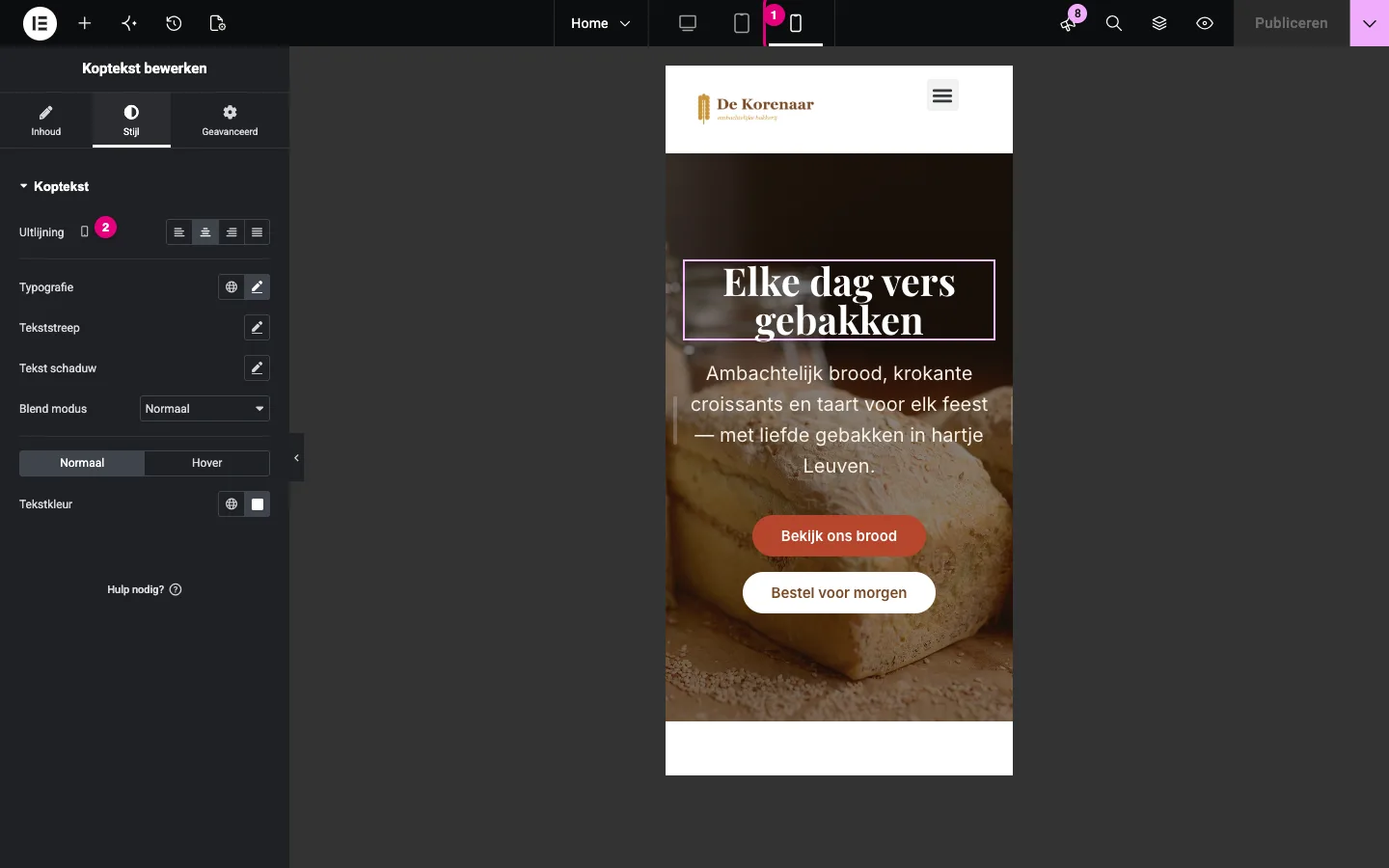Click the Bestel voor morgen button
This screenshot has width=1389, height=868.
click(839, 593)
